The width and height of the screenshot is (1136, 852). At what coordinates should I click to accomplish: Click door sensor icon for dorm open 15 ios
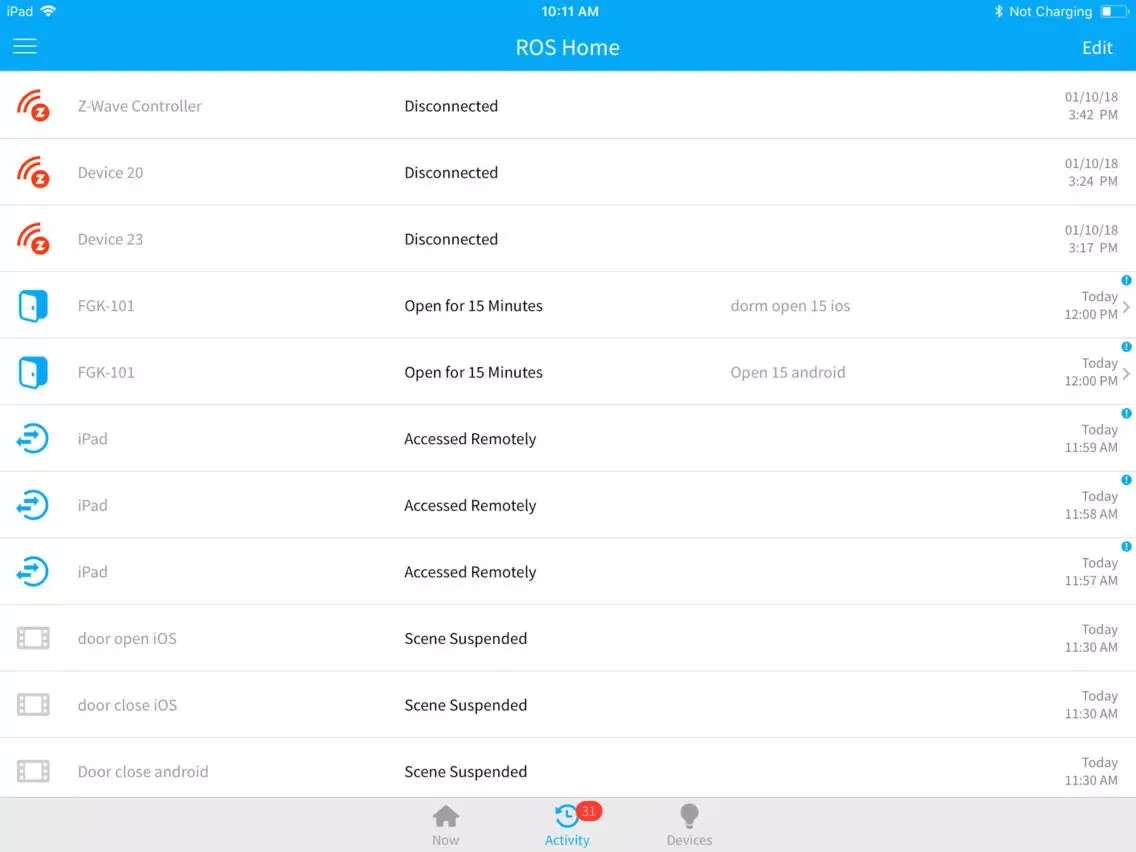(33, 306)
